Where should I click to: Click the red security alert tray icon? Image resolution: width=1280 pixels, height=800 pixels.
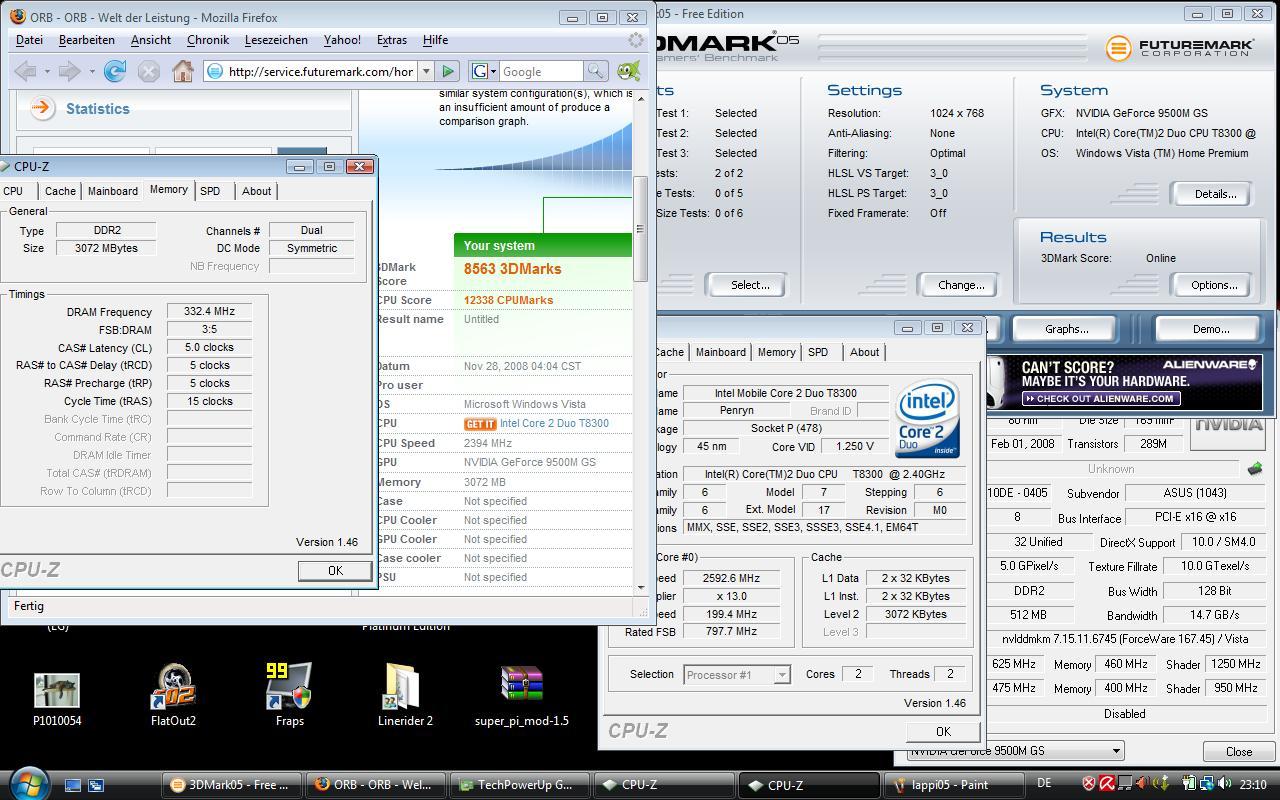[1089, 785]
